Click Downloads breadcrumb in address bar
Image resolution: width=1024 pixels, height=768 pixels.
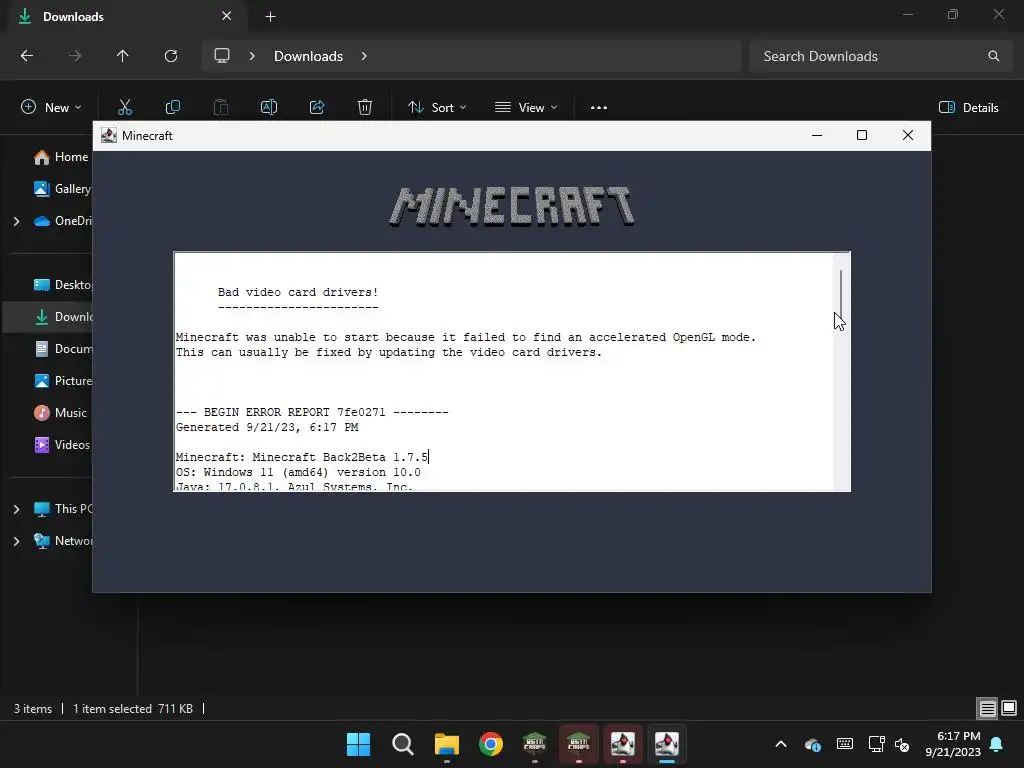[x=308, y=56]
